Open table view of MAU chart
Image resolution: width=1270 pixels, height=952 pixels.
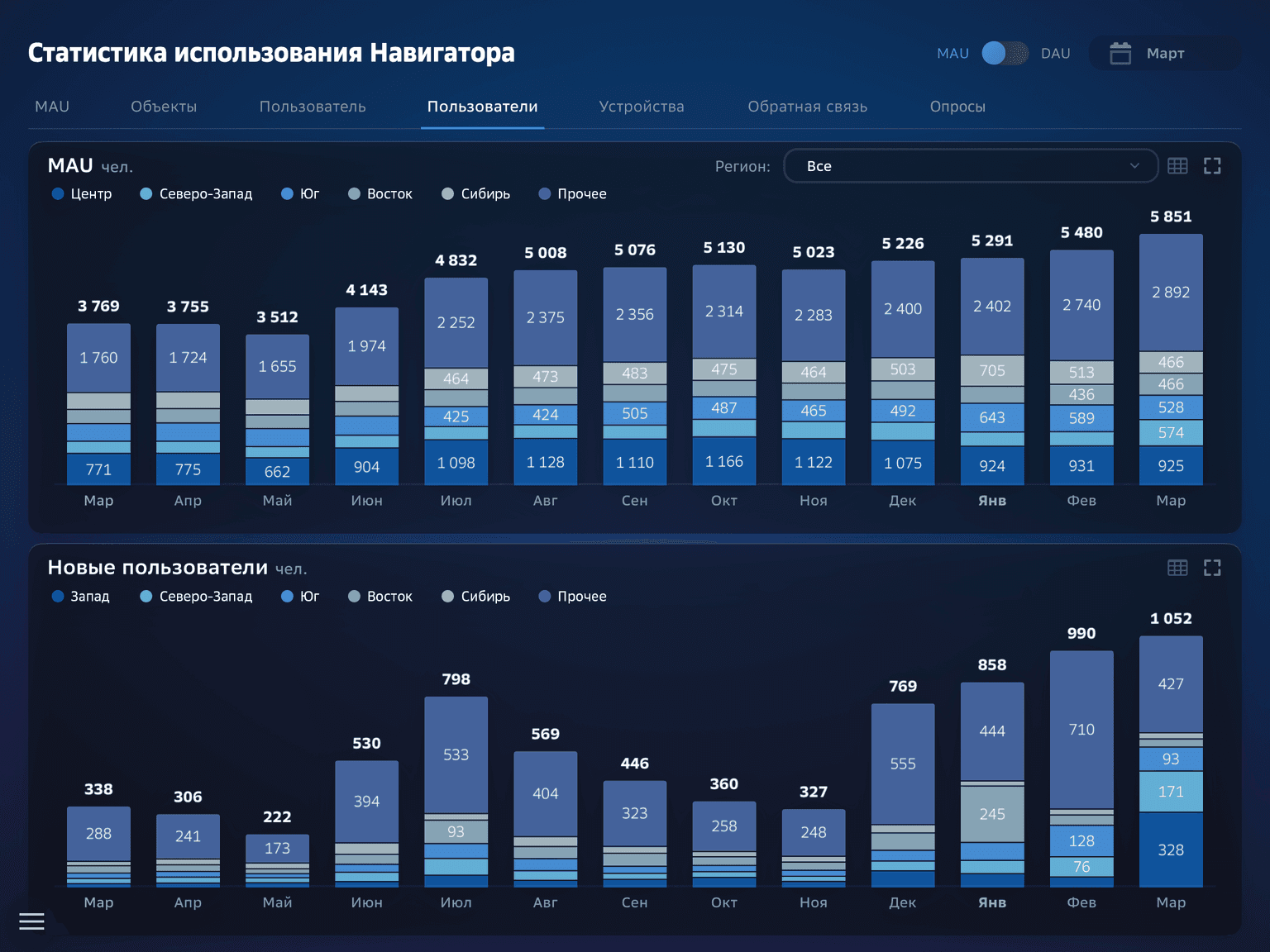[x=1177, y=166]
